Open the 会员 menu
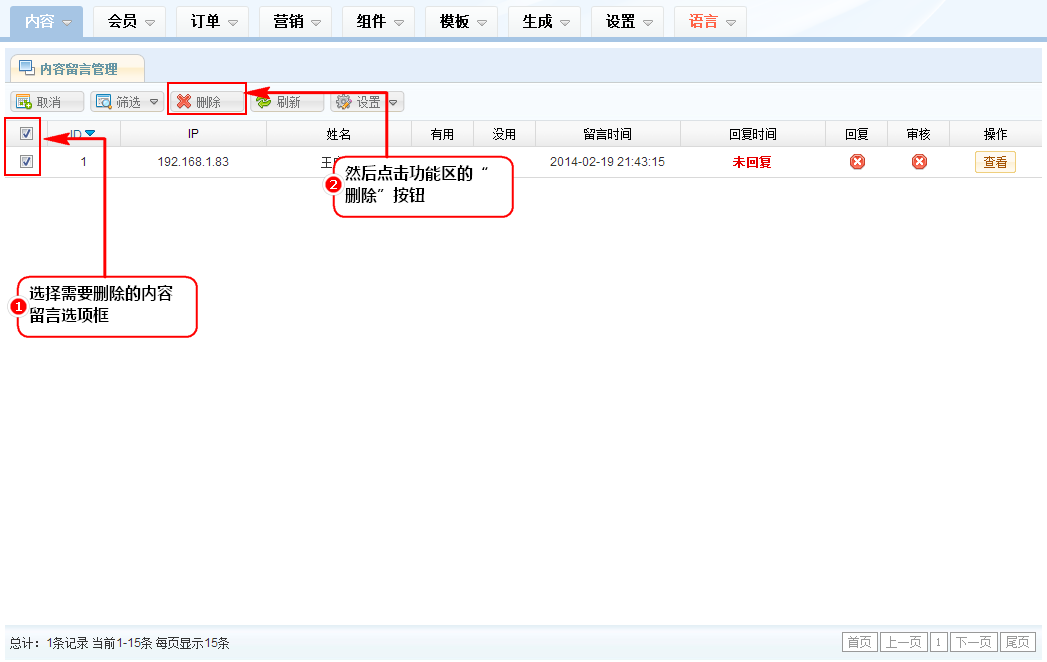This screenshot has height=662, width=1047. coord(130,21)
